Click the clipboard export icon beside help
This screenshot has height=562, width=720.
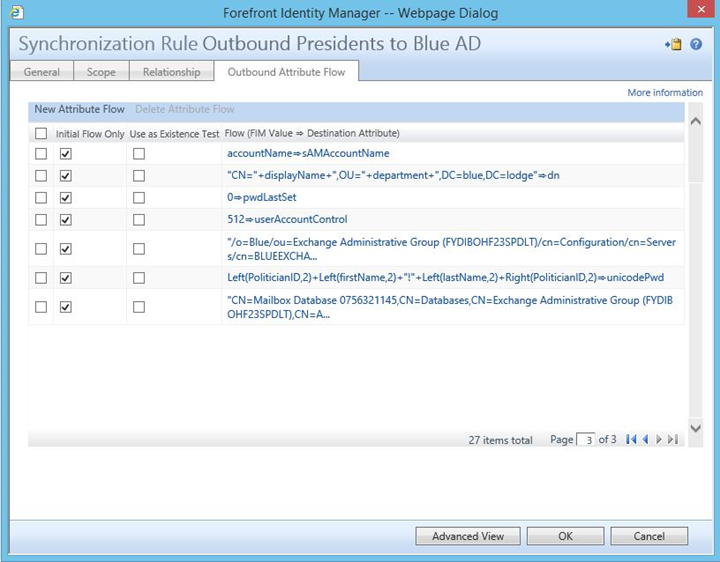[x=673, y=44]
